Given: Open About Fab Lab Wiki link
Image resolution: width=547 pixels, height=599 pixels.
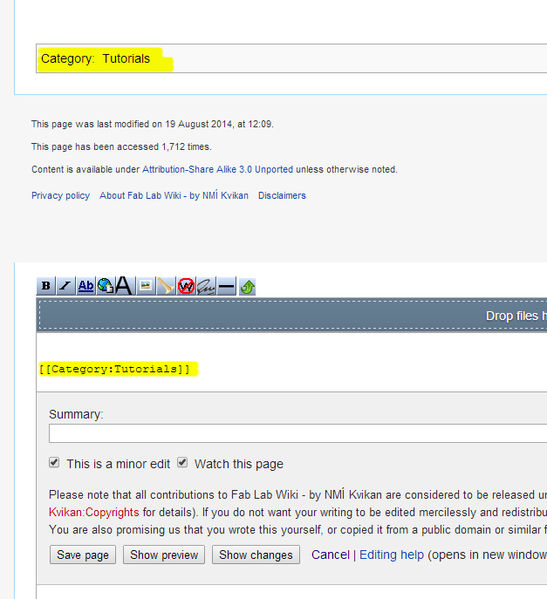Looking at the screenshot, I should [174, 196].
